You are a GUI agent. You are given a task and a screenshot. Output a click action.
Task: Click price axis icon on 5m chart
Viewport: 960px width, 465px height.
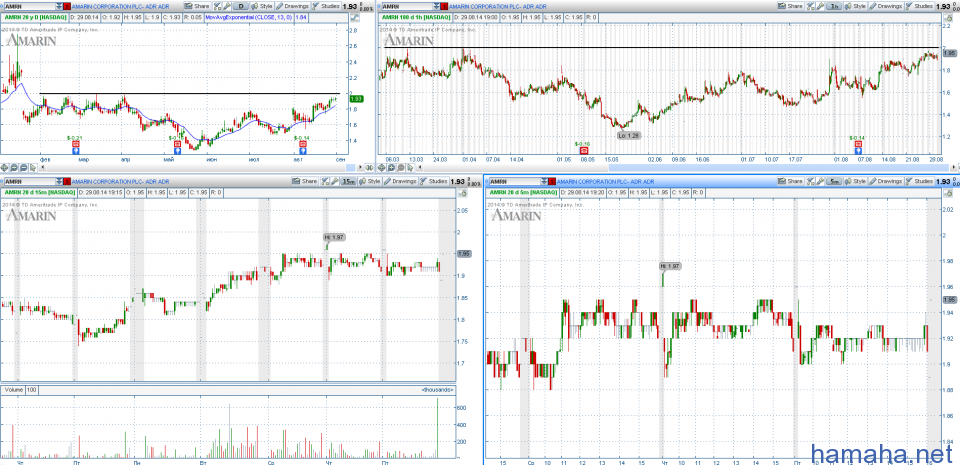[x=948, y=192]
